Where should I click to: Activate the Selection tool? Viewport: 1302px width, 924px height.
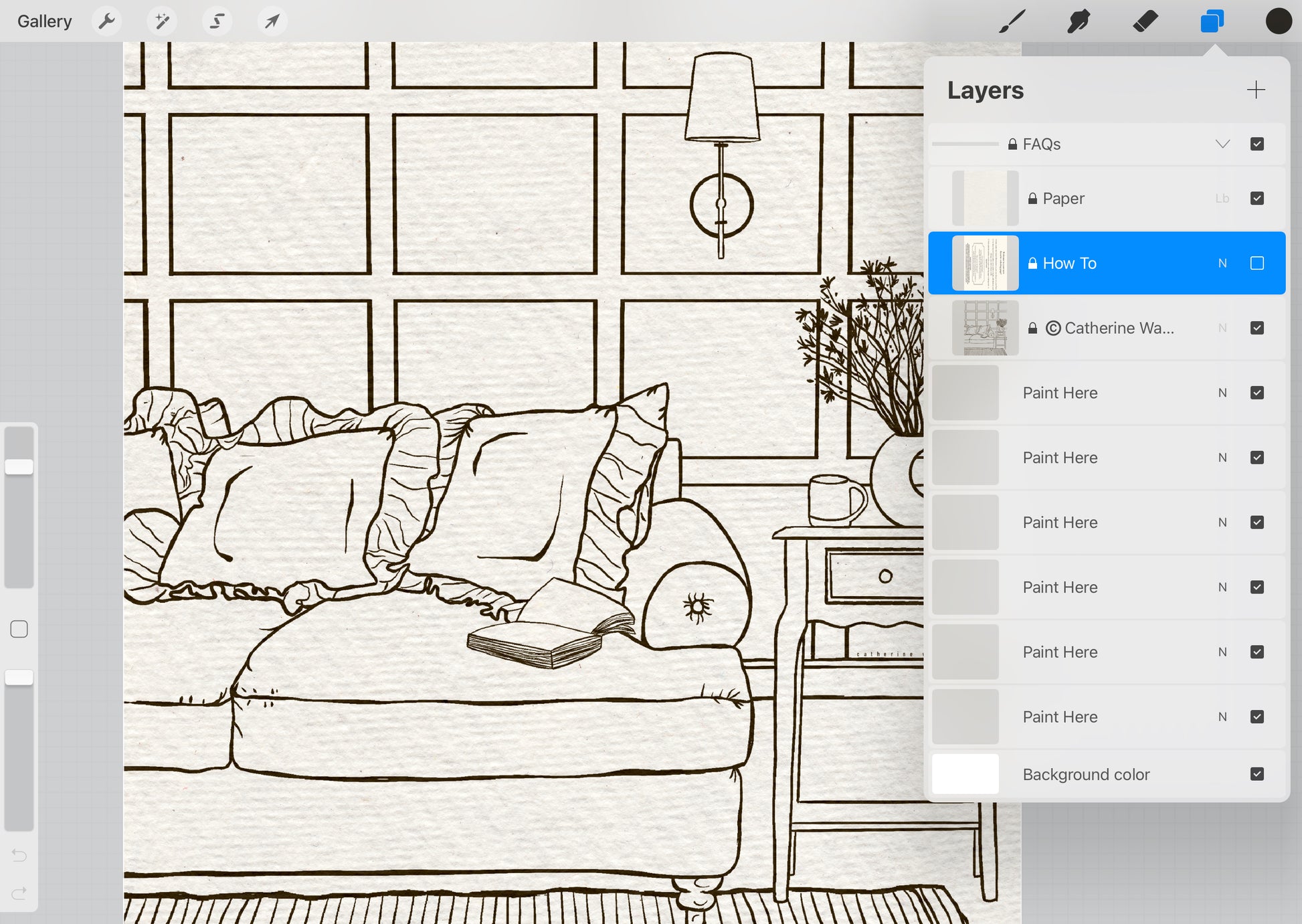click(x=217, y=21)
